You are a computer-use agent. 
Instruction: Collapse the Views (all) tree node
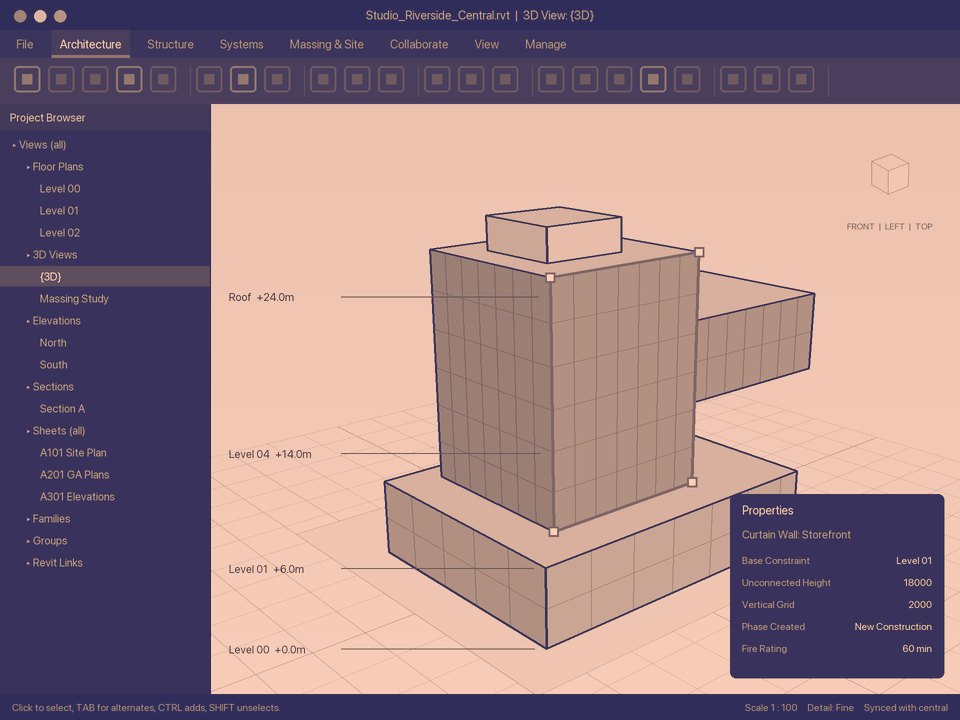[x=14, y=145]
